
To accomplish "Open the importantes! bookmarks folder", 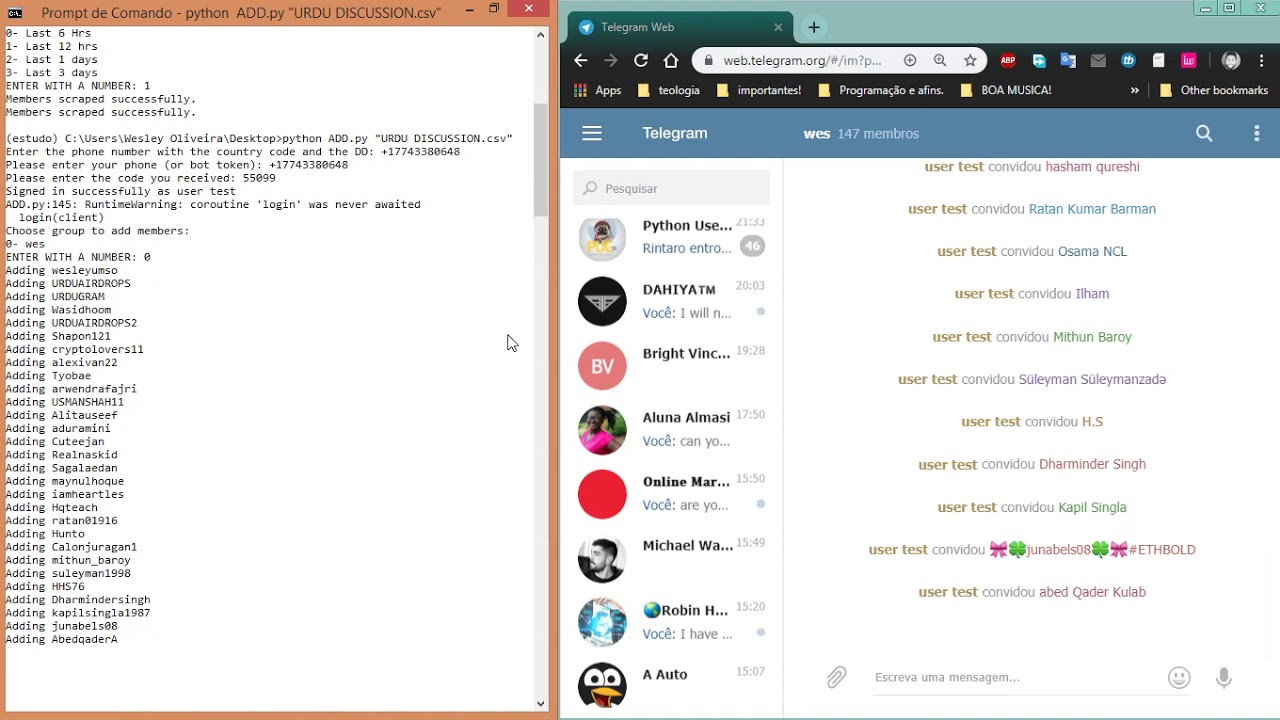I will point(759,90).
